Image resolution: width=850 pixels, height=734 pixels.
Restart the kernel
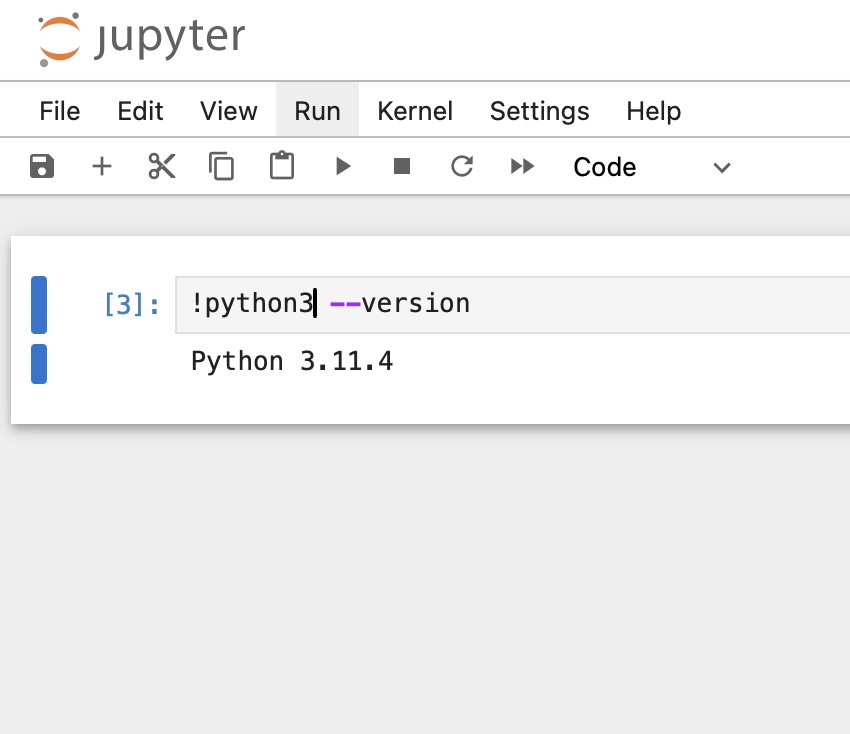462,166
